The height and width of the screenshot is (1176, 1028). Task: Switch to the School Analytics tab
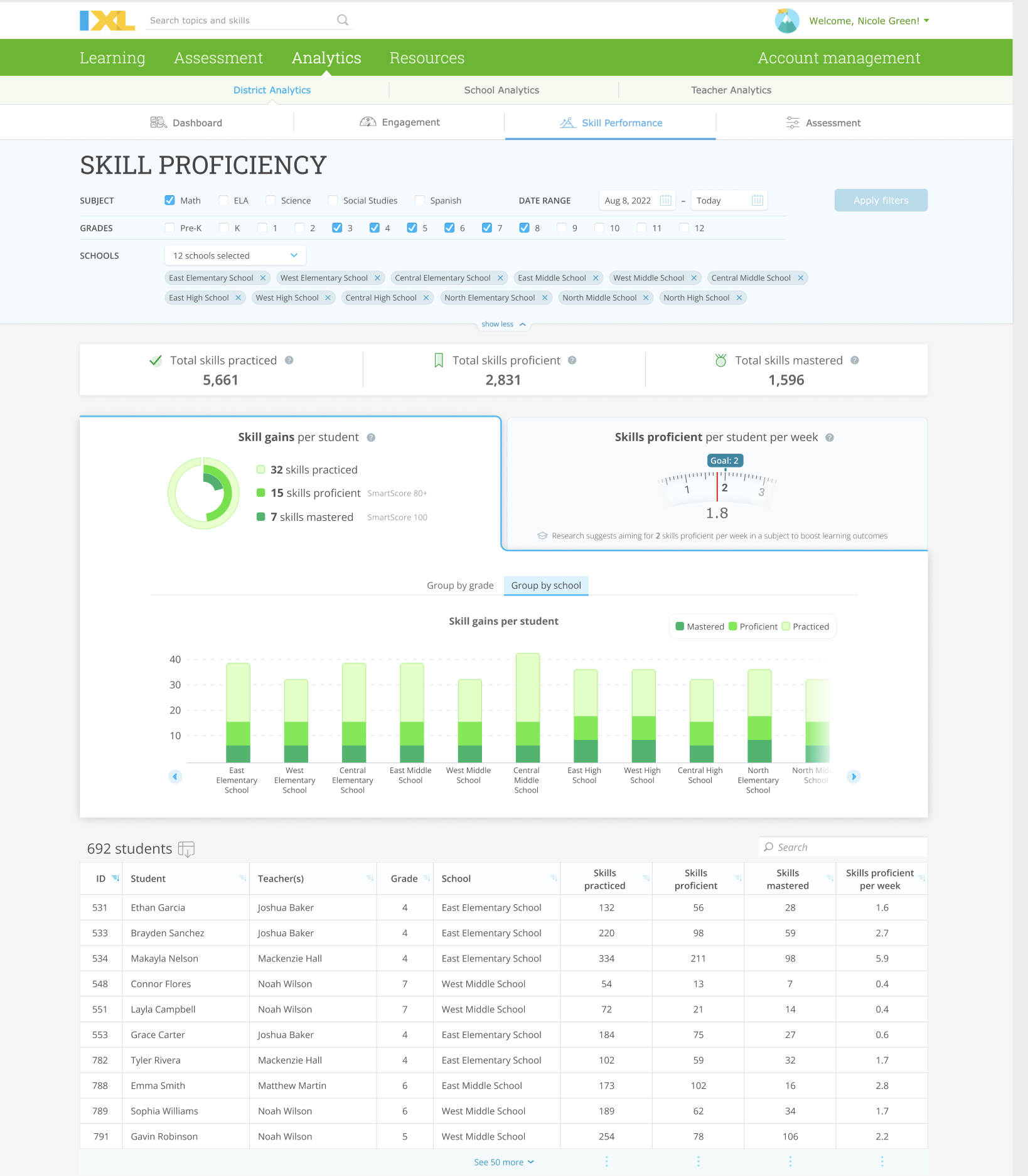[x=501, y=90]
